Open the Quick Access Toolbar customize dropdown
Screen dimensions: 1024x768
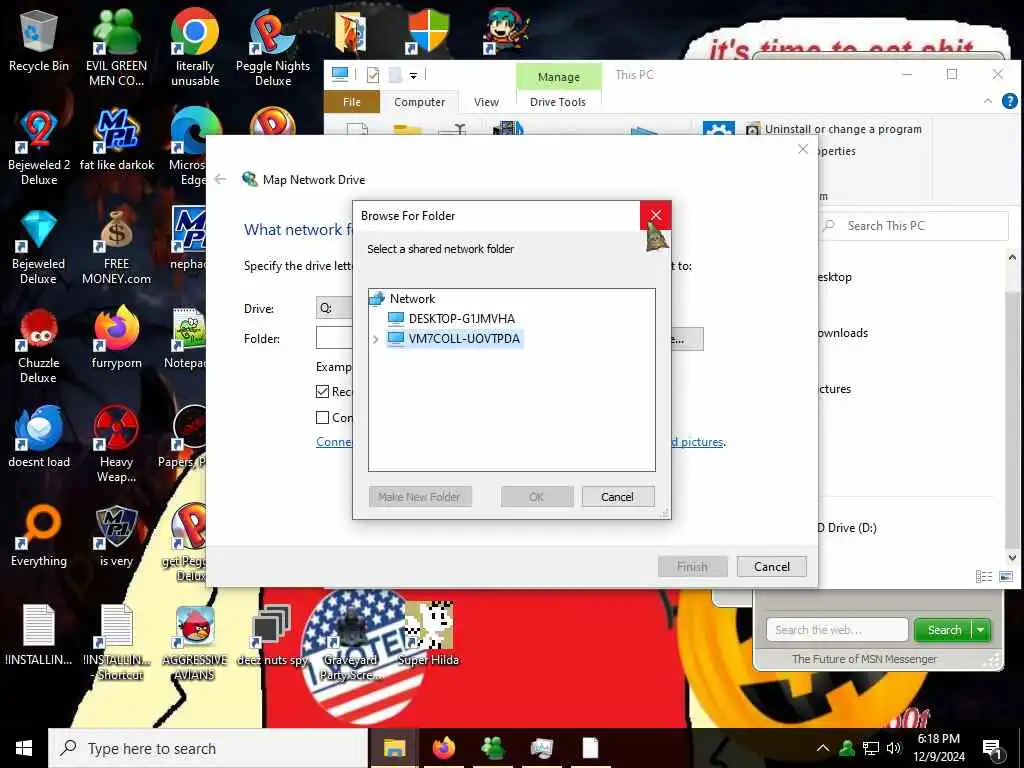[x=413, y=76]
